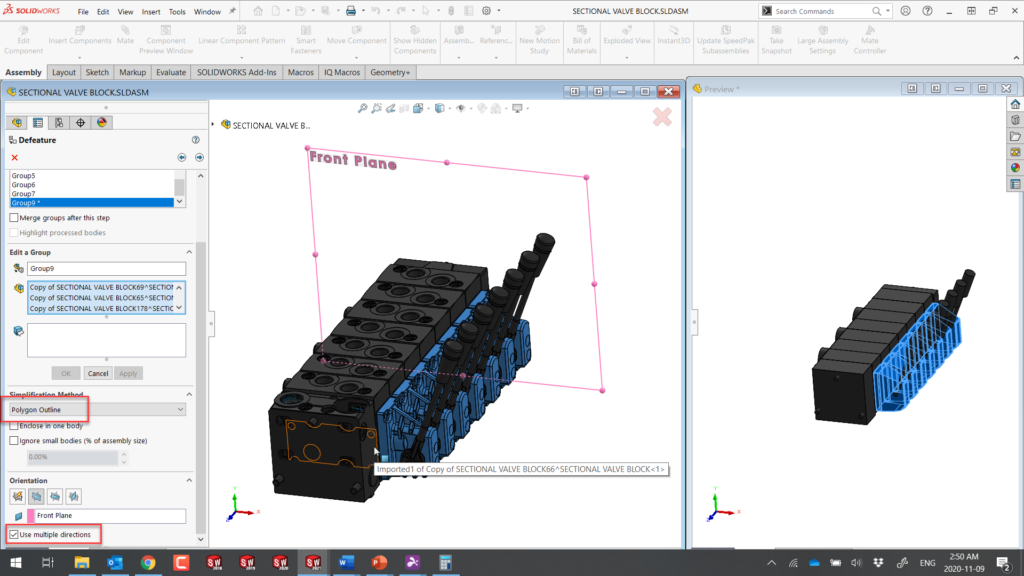The image size is (1024, 576).
Task: Click the Group9 name input field
Action: pos(106,268)
